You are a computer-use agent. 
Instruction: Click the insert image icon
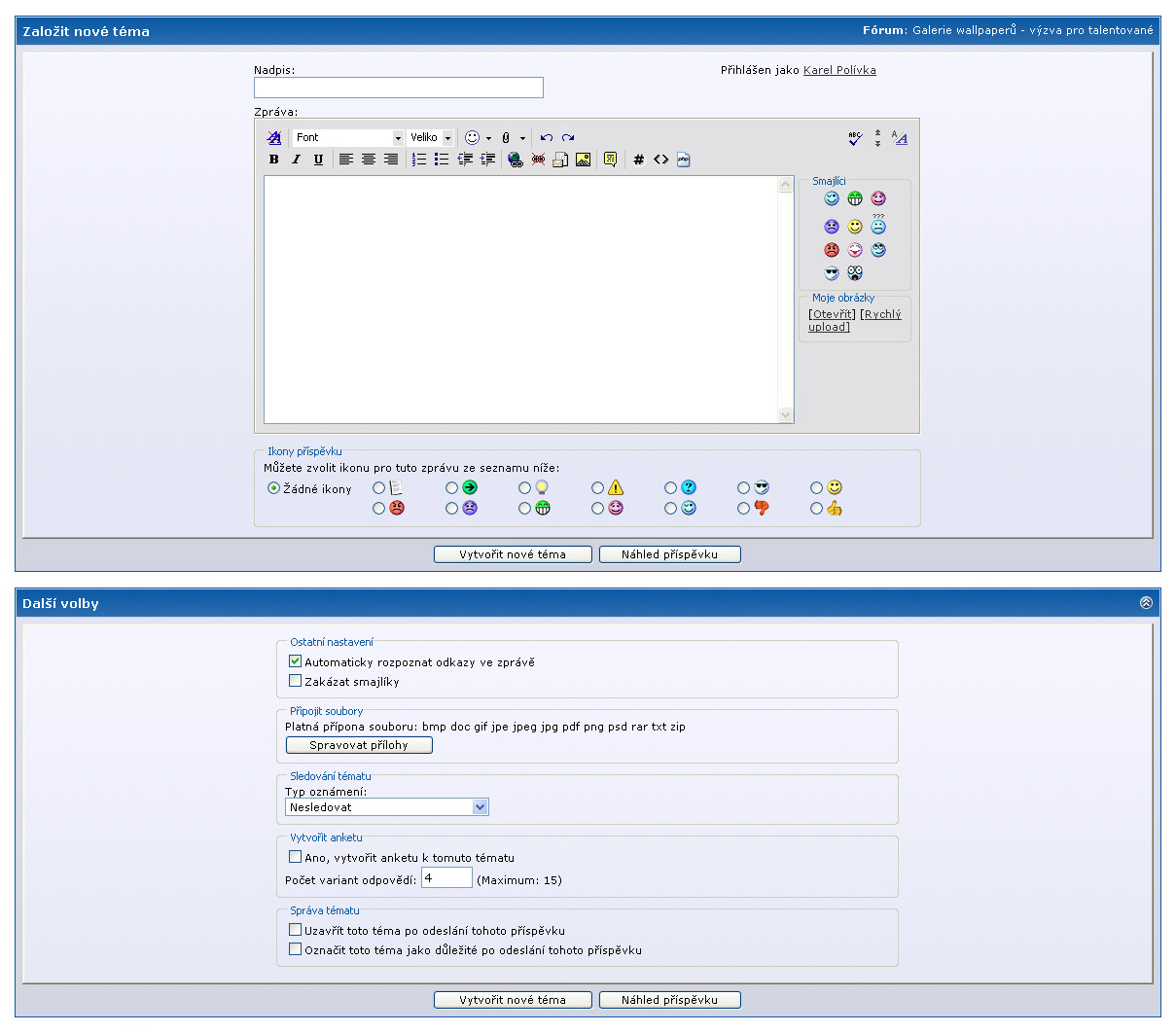(x=583, y=160)
